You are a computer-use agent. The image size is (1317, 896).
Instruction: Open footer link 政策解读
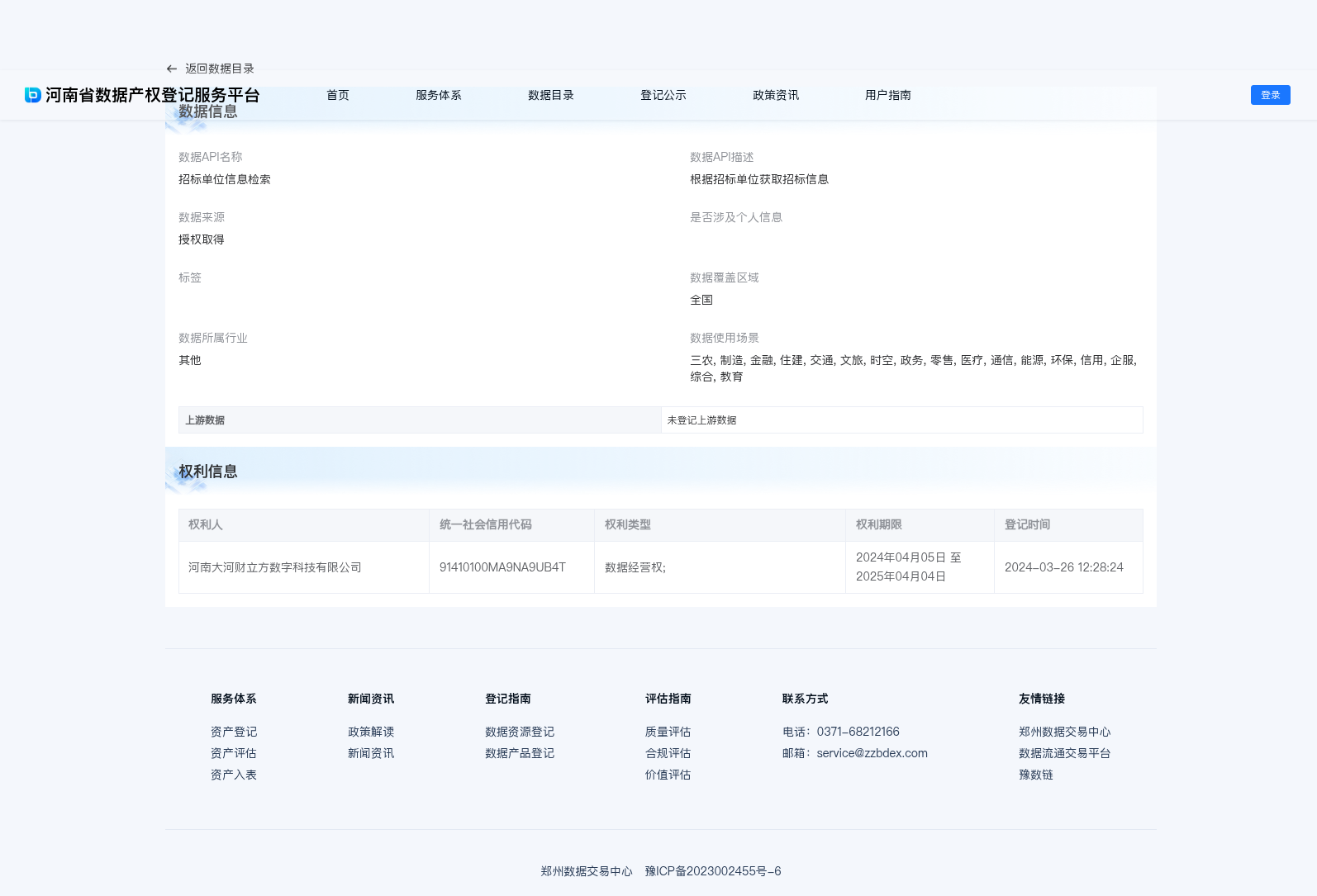pos(371,732)
